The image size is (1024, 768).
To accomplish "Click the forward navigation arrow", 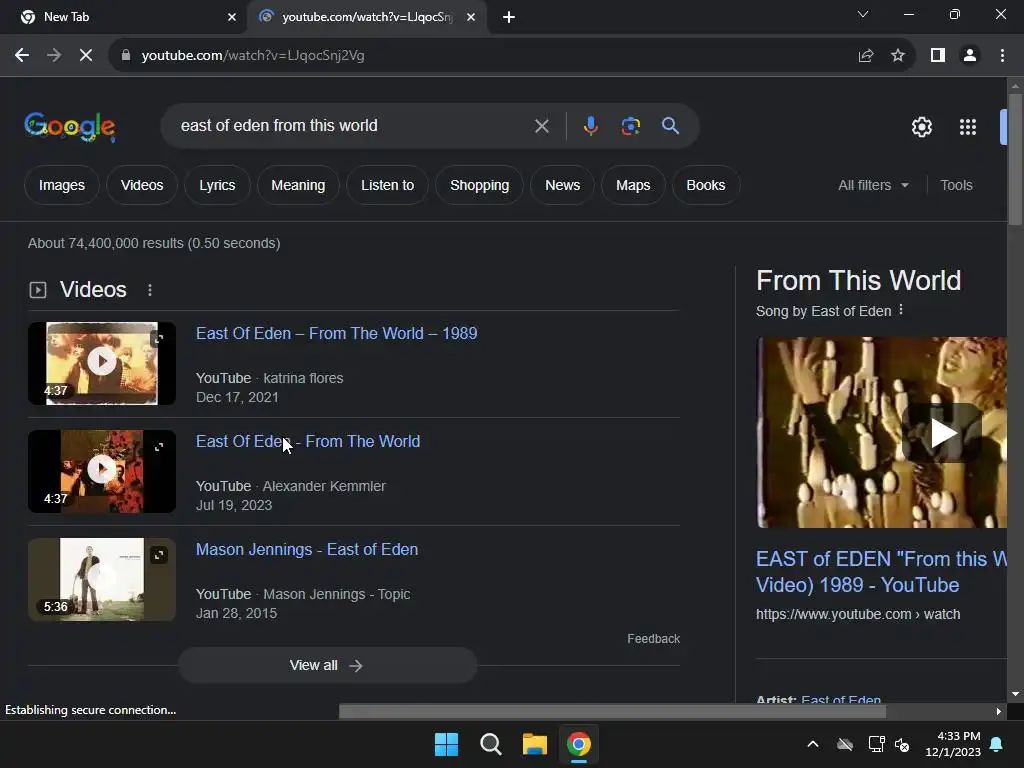I will tap(54, 56).
